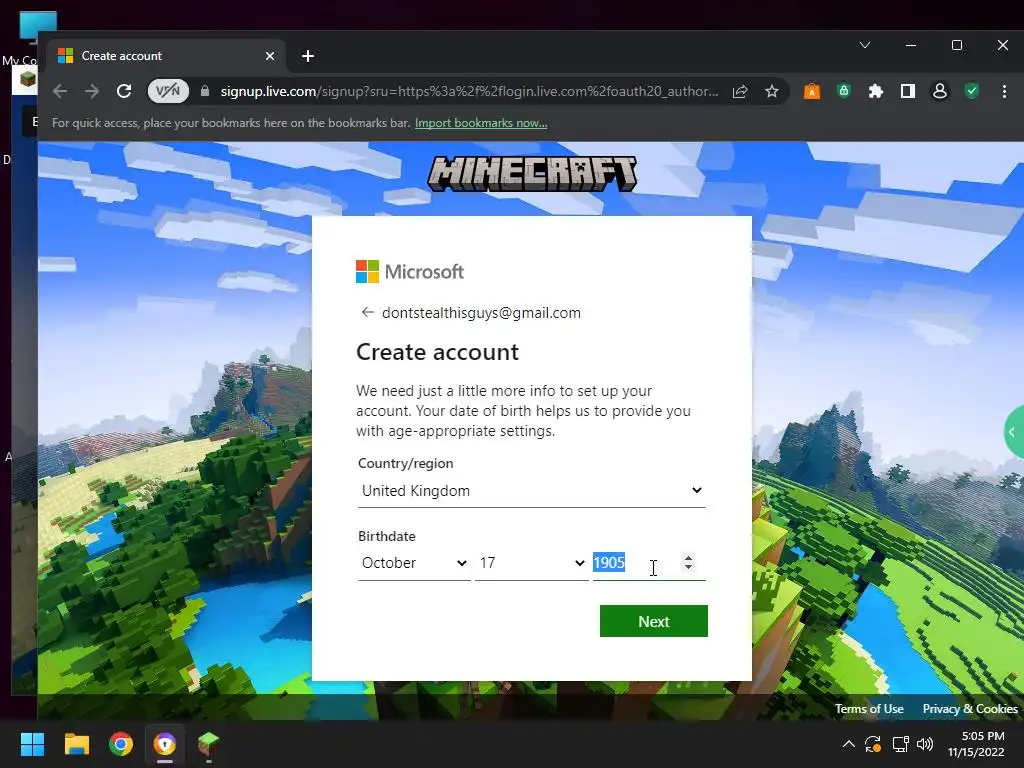Image resolution: width=1024 pixels, height=768 pixels.
Task: Go back via arrow beside email address
Action: [367, 312]
